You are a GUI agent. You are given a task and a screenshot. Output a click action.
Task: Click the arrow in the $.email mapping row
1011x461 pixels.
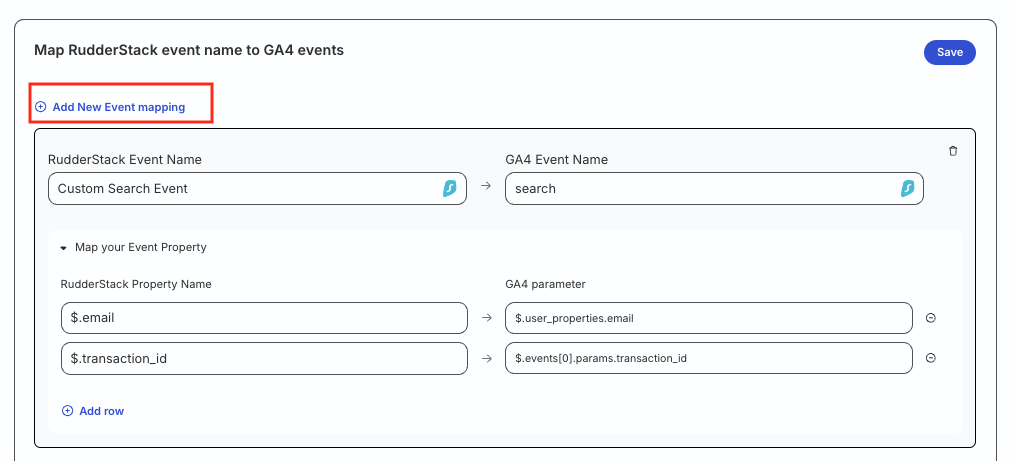487,318
